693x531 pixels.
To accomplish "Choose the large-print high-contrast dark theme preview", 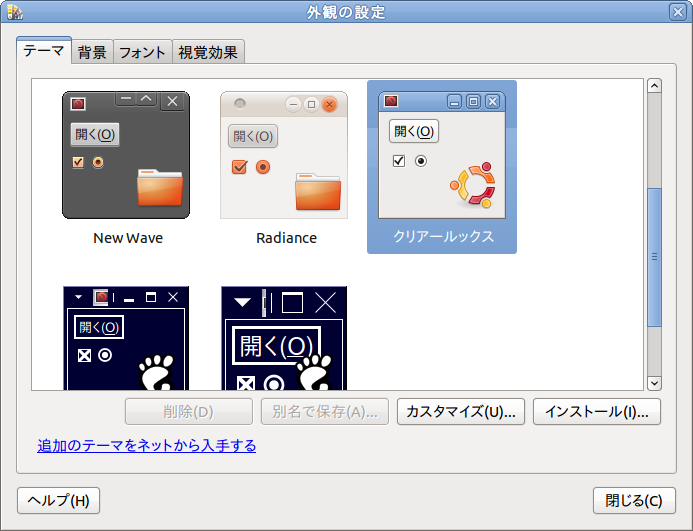I will (x=284, y=338).
